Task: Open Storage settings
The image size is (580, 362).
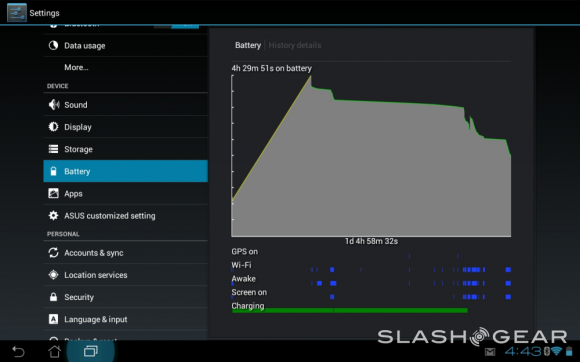Action: click(125, 149)
